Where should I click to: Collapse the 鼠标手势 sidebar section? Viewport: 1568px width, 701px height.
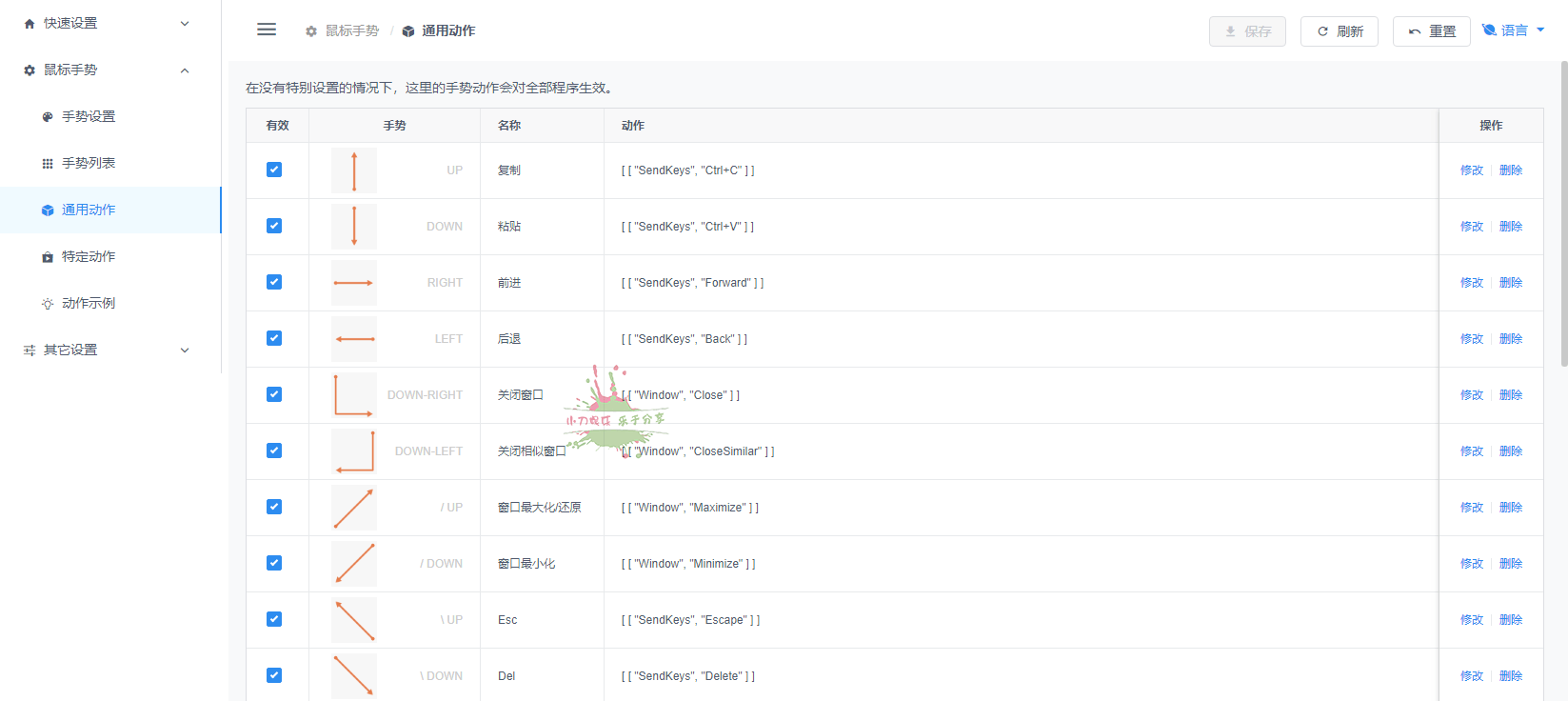click(x=109, y=70)
